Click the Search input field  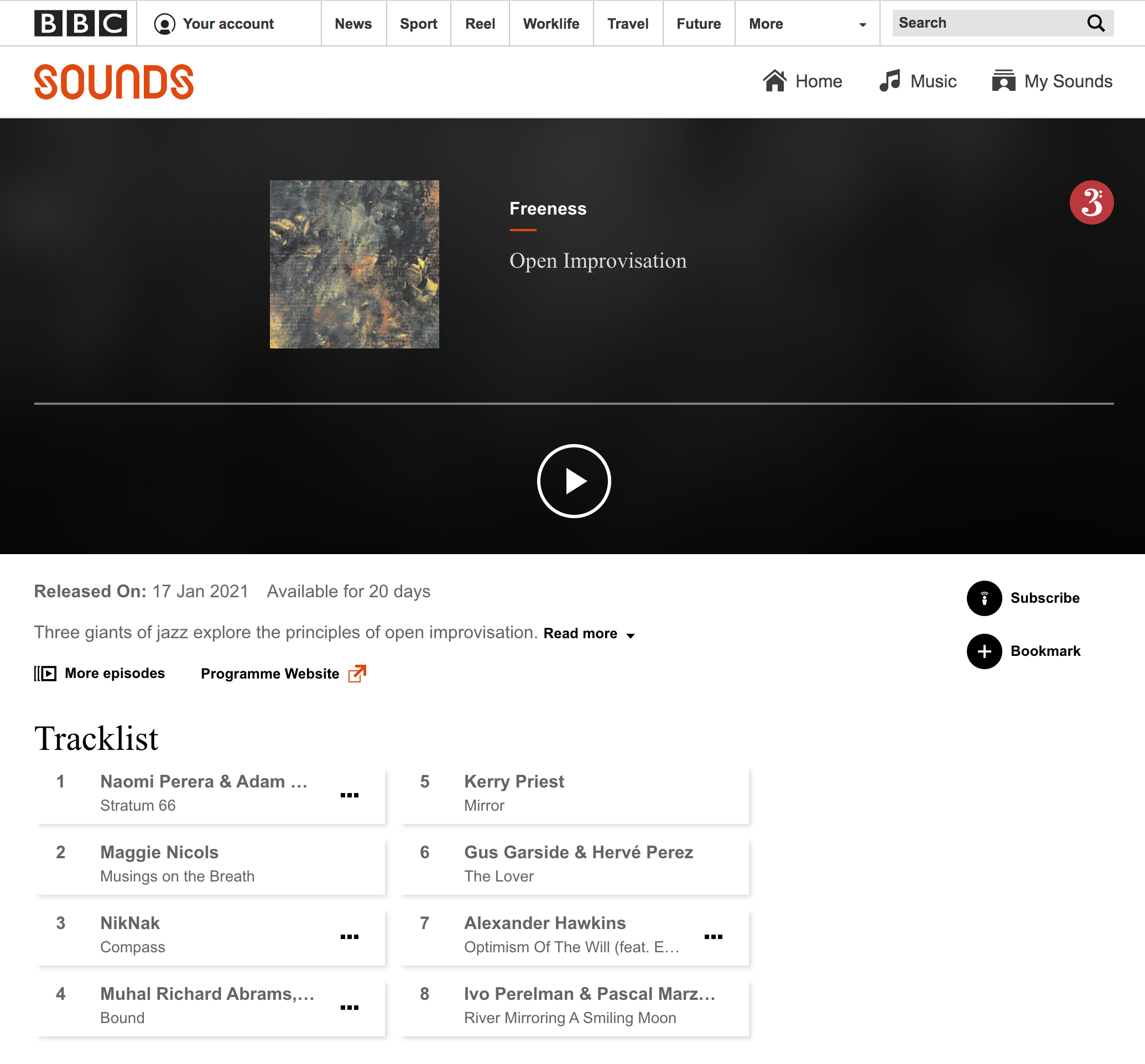pyautogui.click(x=988, y=23)
